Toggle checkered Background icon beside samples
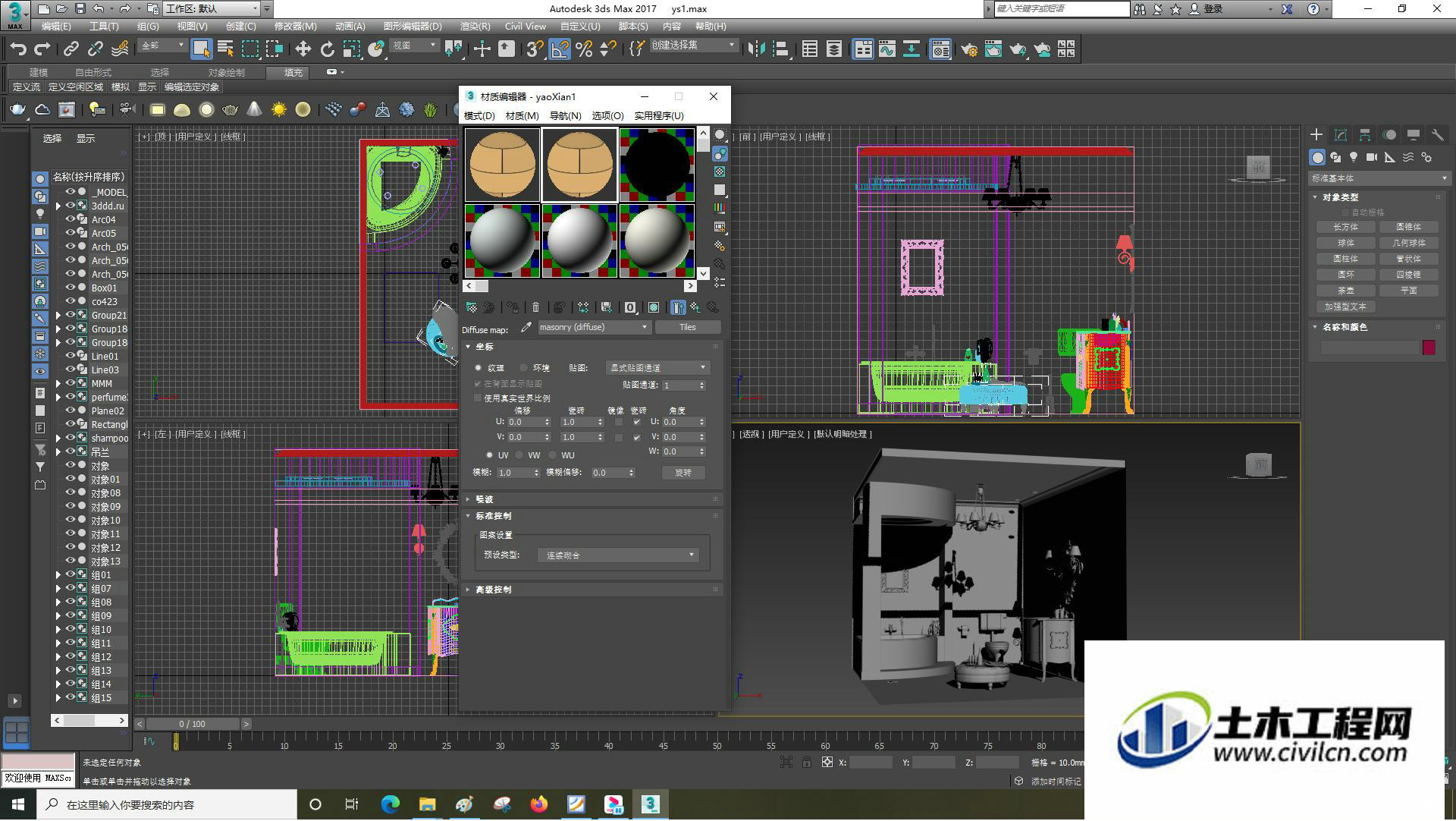Screen dimensions: 1456x821 point(720,172)
